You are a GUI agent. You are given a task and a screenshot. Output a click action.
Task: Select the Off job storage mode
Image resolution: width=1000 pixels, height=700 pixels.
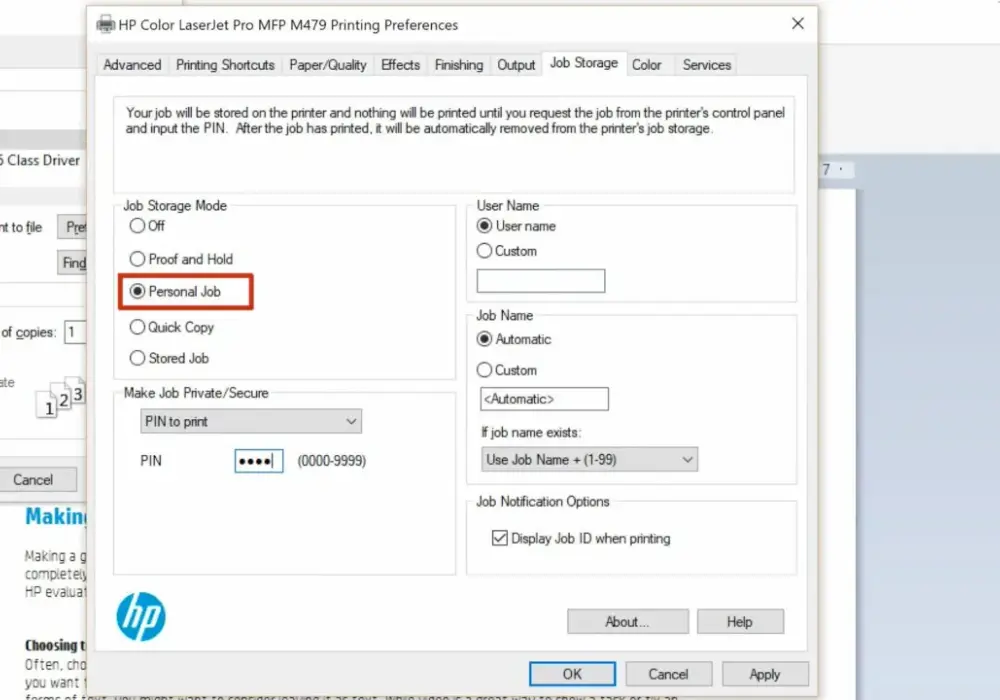[147, 226]
